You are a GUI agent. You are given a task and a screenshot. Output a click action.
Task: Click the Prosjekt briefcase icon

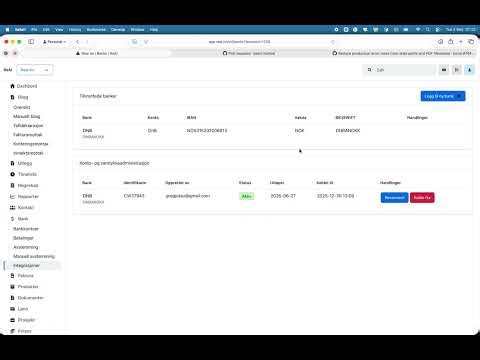(12, 320)
